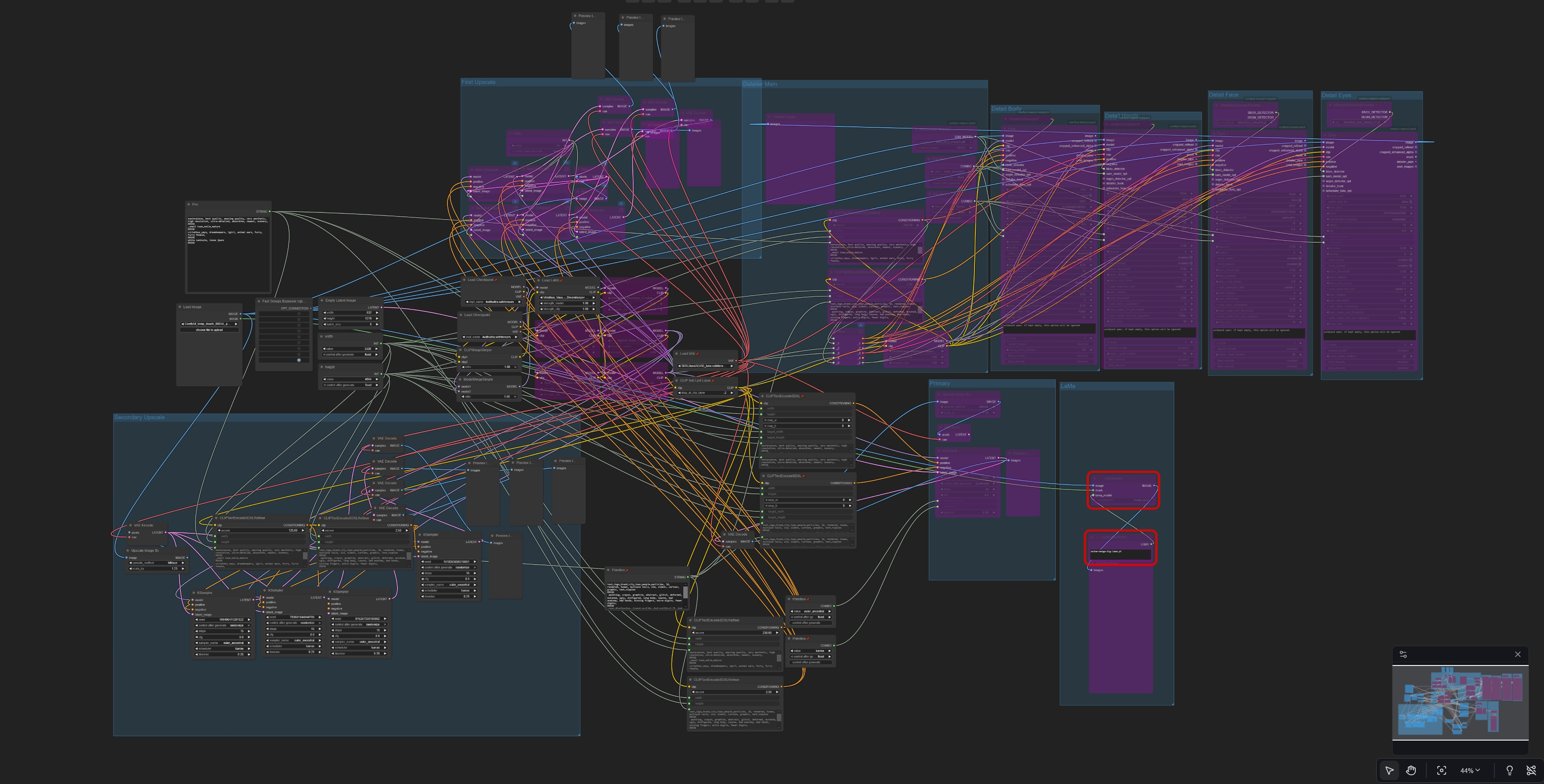This screenshot has height=784, width=1544.
Task: Toggle the second Fast Groups Bypasser switch
Action: [299, 319]
